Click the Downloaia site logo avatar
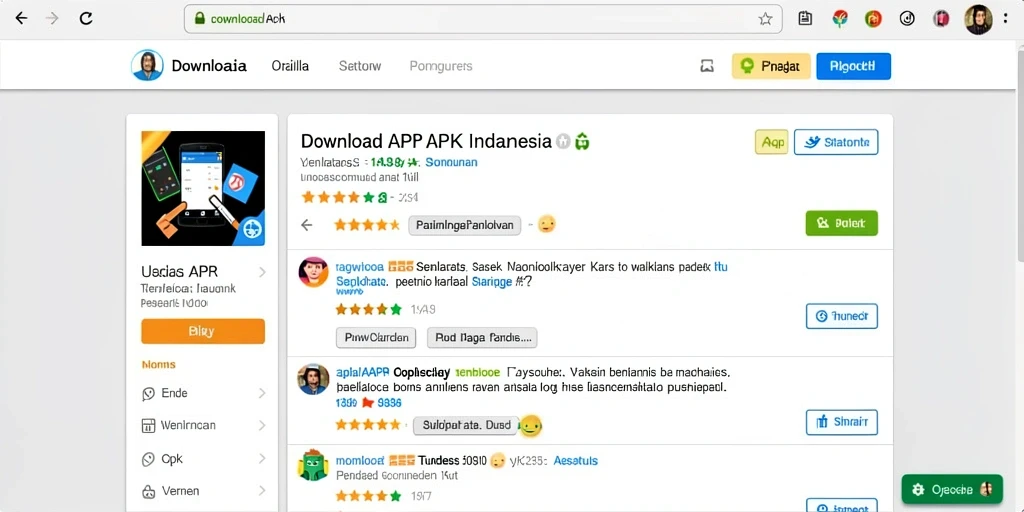The image size is (1024, 512). [147, 65]
